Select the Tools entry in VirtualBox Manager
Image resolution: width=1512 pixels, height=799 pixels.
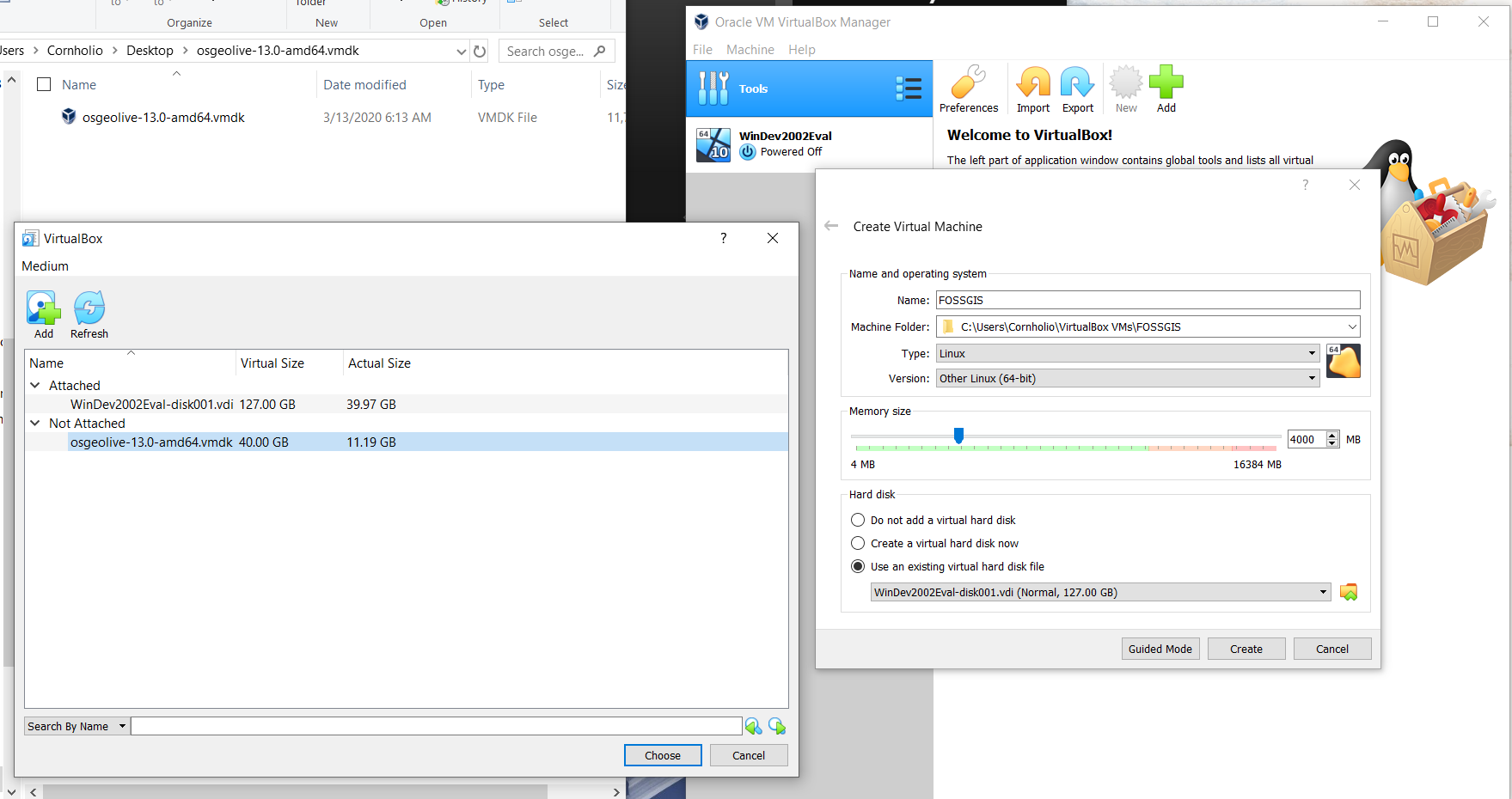[809, 88]
